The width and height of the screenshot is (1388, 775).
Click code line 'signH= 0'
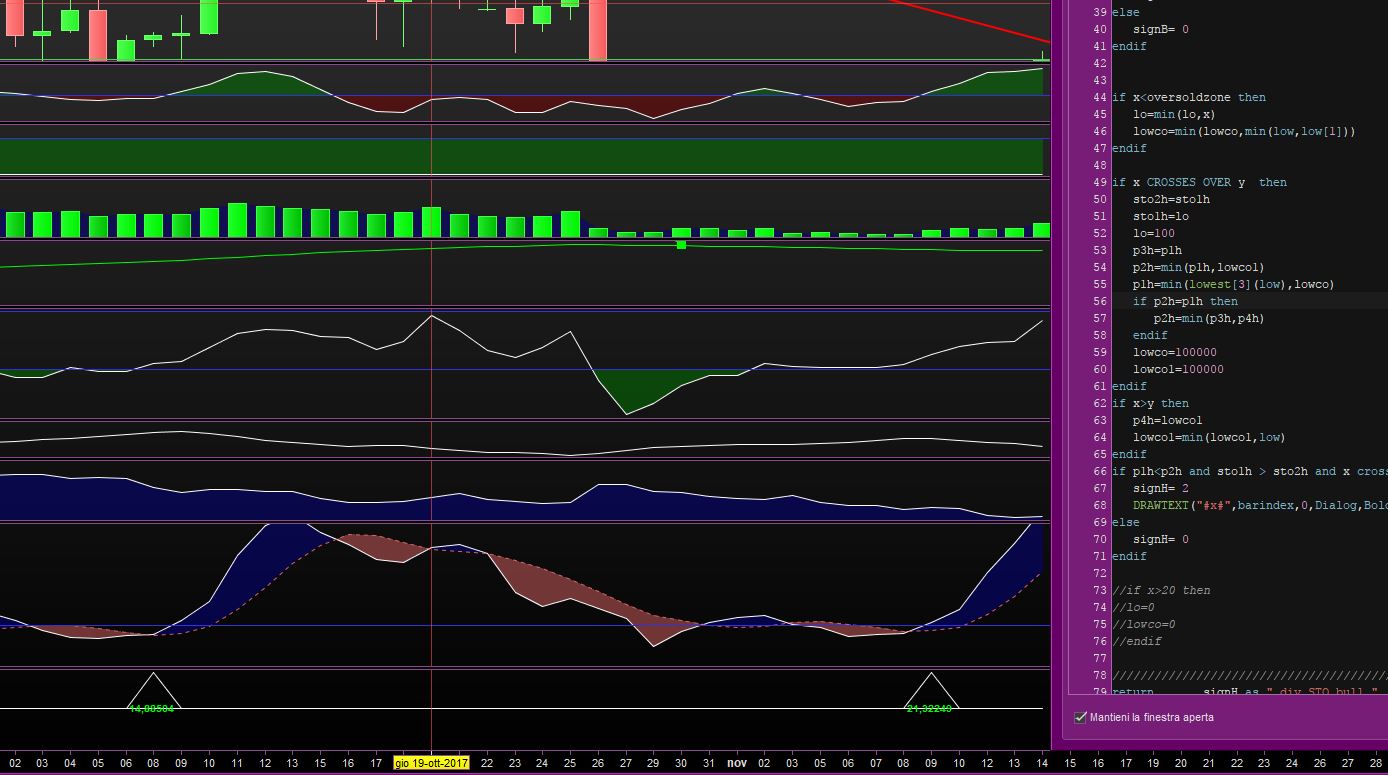[1160, 539]
